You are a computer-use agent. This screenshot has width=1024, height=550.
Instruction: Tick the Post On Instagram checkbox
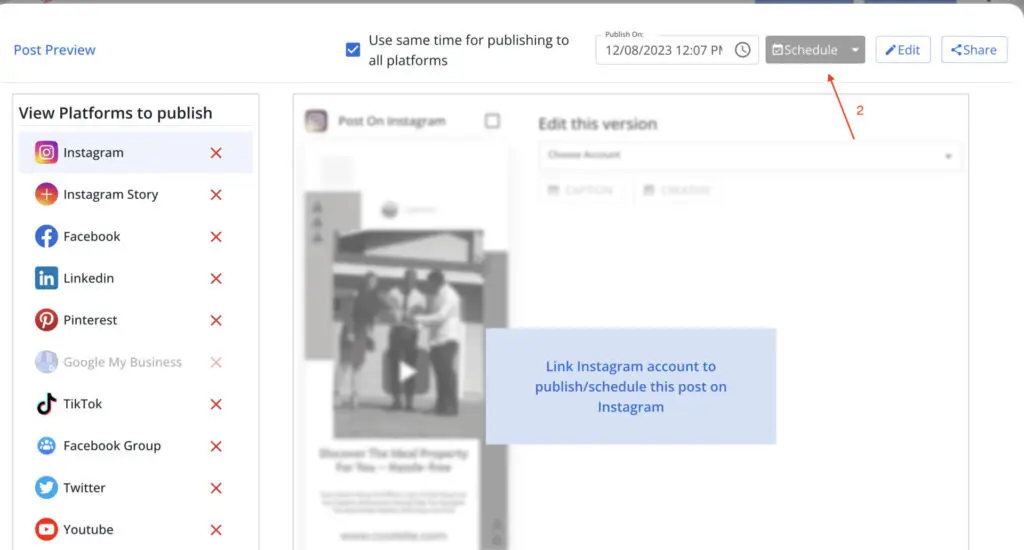click(492, 121)
